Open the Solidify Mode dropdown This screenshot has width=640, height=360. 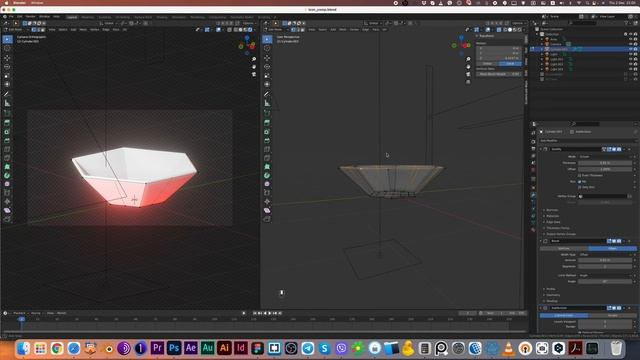pyautogui.click(x=605, y=156)
